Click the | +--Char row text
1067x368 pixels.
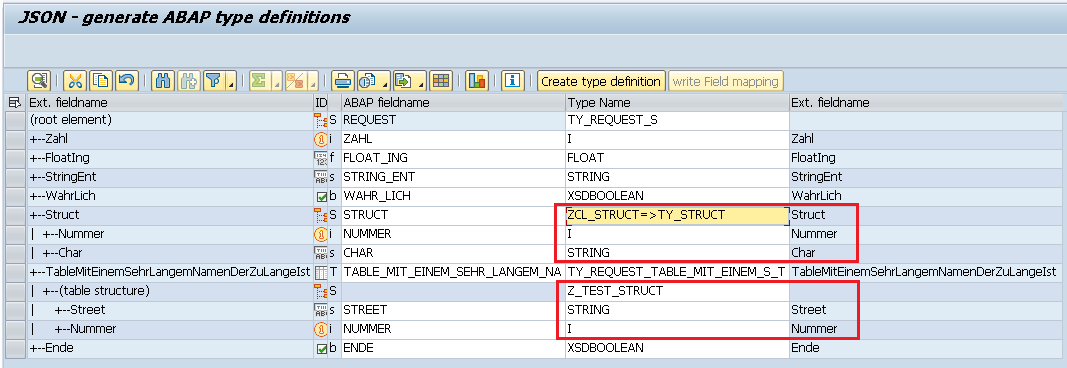[x=56, y=253]
